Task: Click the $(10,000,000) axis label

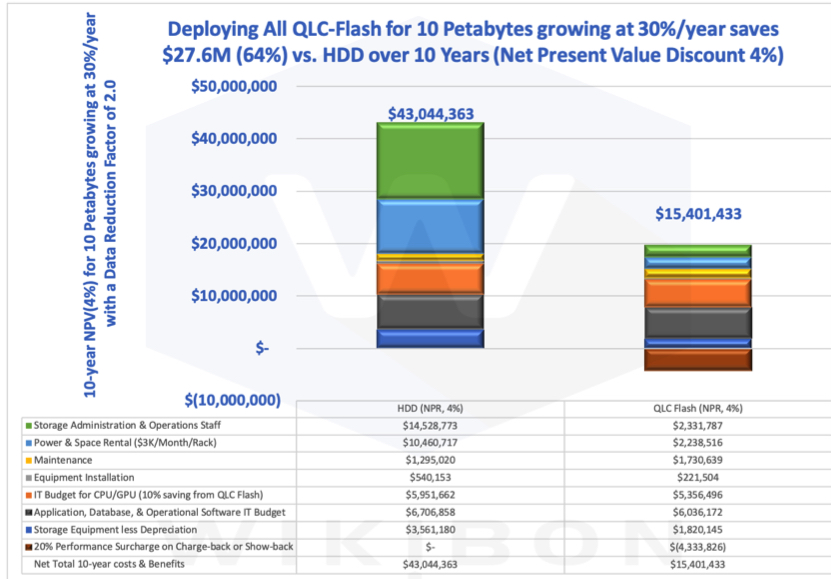Action: tap(233, 400)
